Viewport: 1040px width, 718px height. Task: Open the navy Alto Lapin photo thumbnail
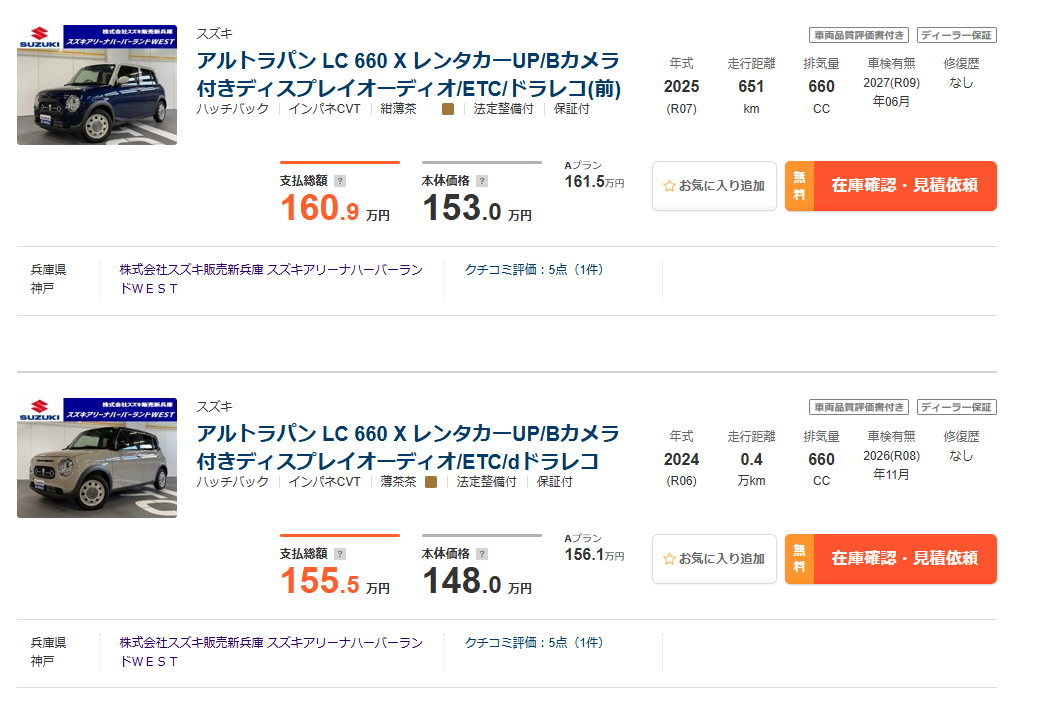point(97,85)
